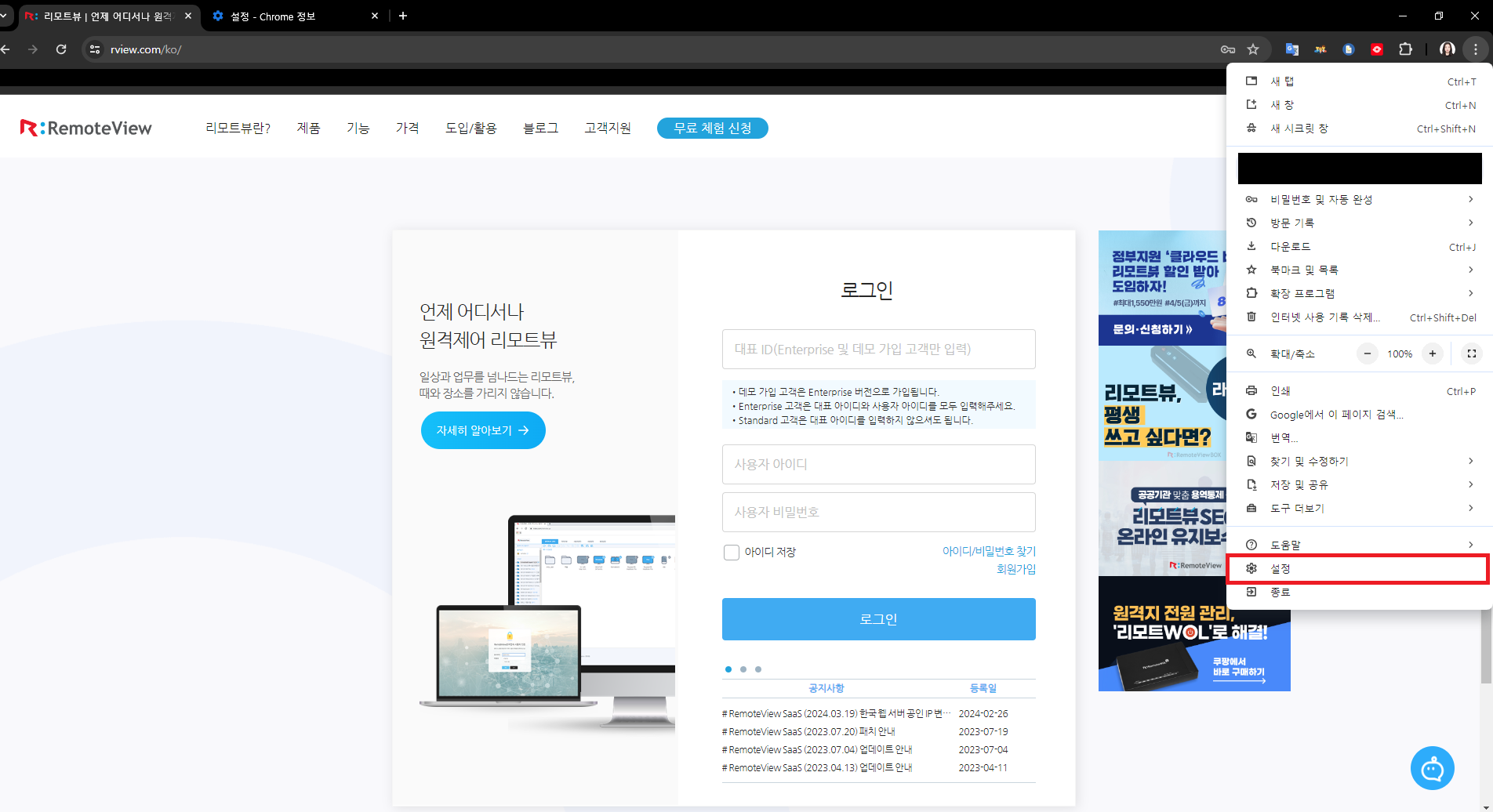Switch to the 설정 - Chrome 정보 tab
Image resolution: width=1493 pixels, height=812 pixels.
[x=296, y=16]
